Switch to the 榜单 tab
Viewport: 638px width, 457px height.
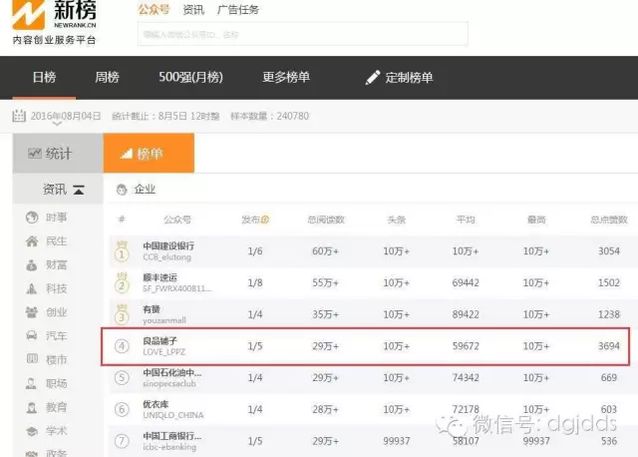[149, 153]
